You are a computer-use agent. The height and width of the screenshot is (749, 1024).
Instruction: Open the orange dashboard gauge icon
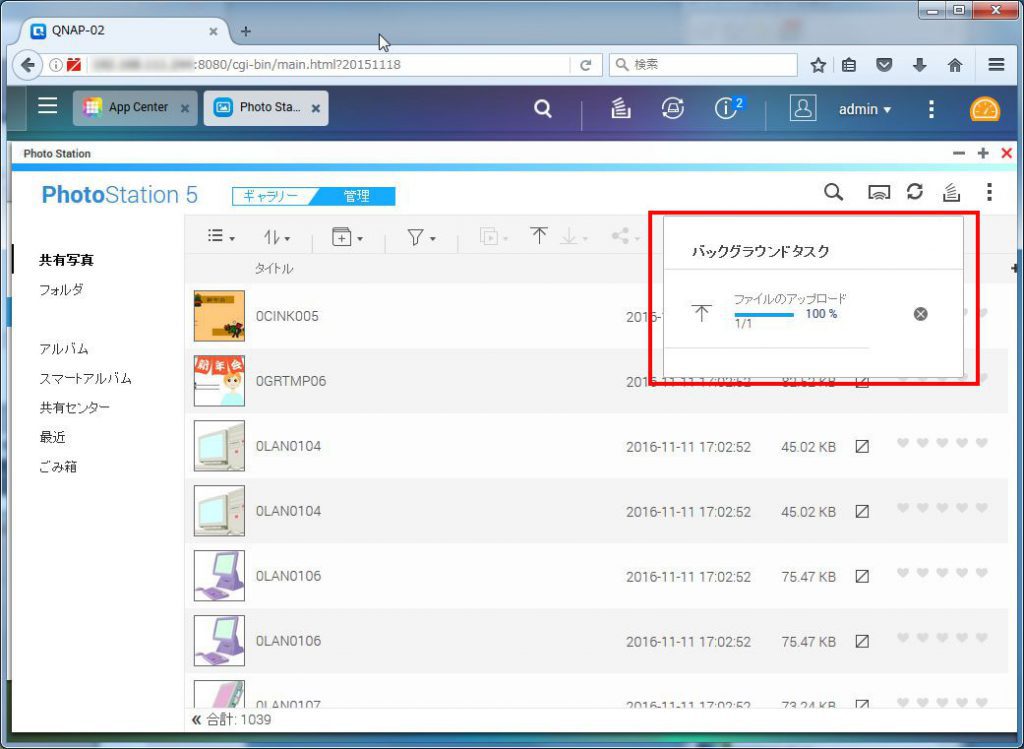pos(984,108)
